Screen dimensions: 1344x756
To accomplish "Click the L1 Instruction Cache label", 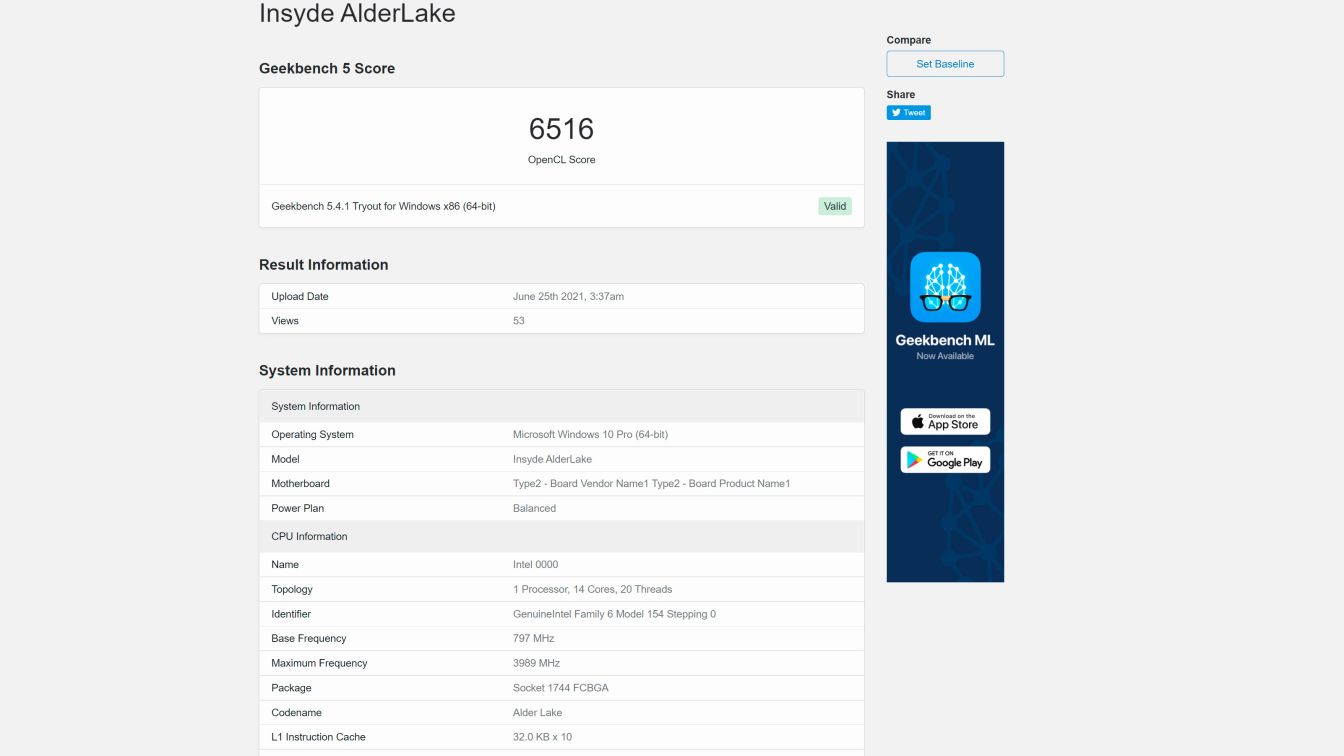I will coord(318,737).
